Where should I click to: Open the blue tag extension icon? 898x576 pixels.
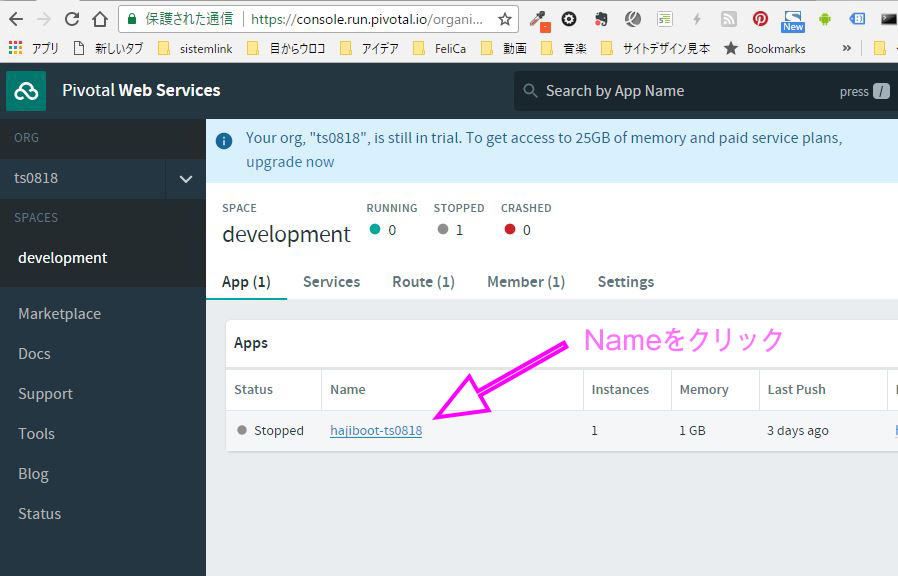click(x=857, y=19)
